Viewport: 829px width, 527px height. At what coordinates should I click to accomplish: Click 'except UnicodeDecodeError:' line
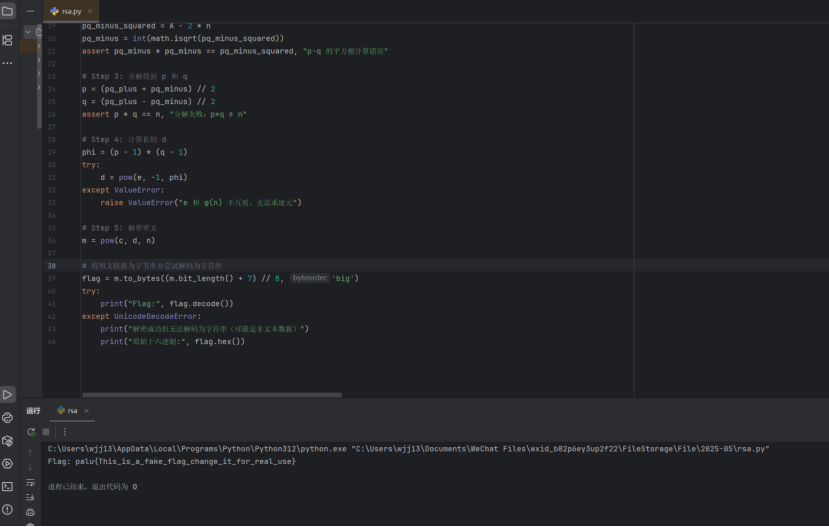[142, 316]
